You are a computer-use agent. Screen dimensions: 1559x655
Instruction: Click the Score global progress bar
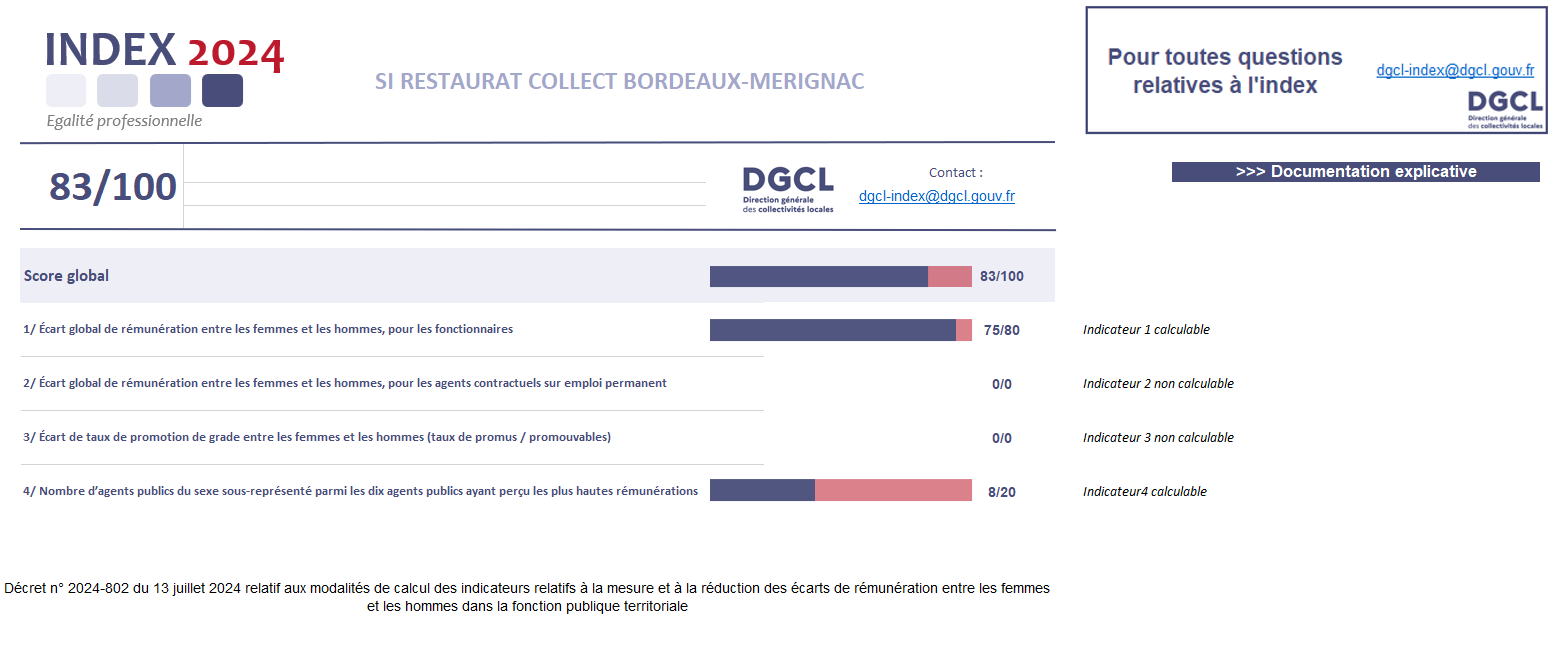(x=840, y=276)
